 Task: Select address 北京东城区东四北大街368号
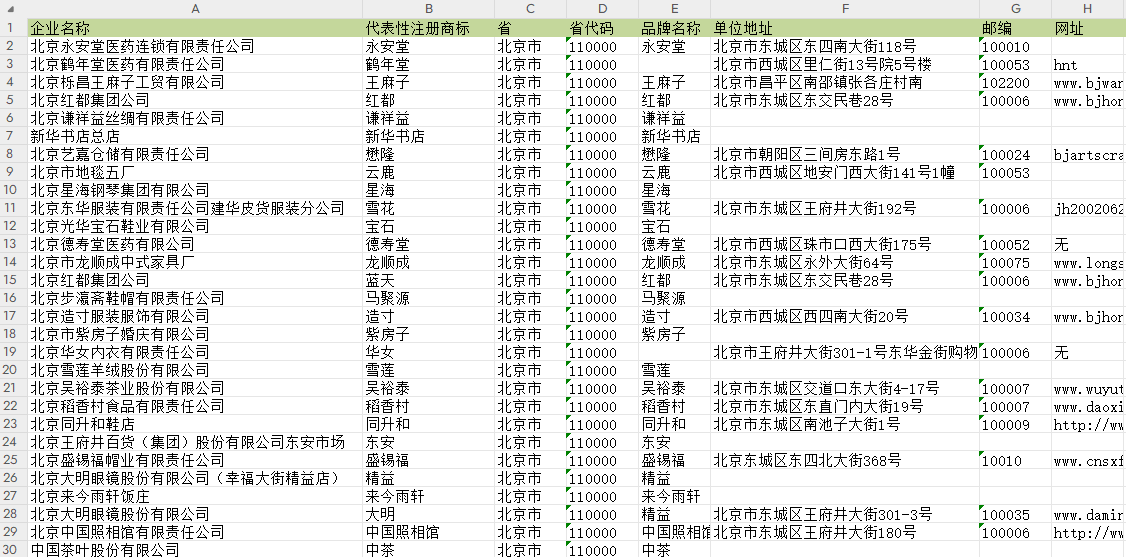point(845,460)
